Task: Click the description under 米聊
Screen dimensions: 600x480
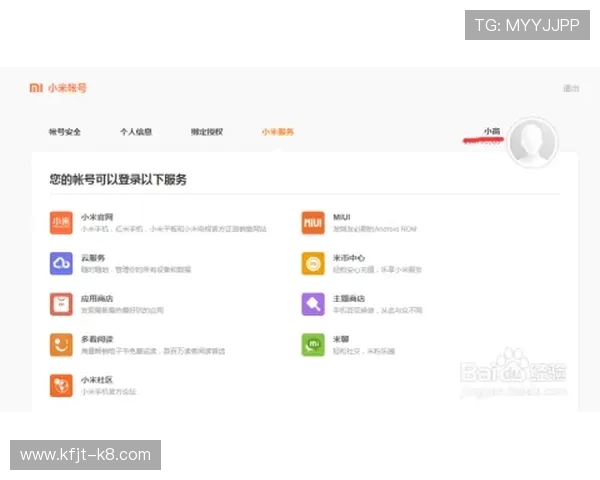Action: click(x=364, y=351)
